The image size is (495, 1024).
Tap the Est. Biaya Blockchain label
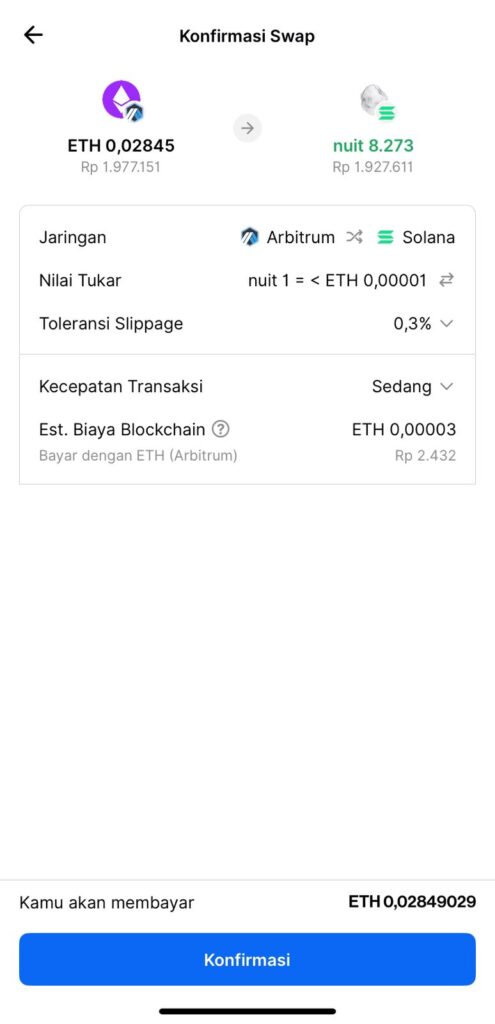(x=122, y=429)
